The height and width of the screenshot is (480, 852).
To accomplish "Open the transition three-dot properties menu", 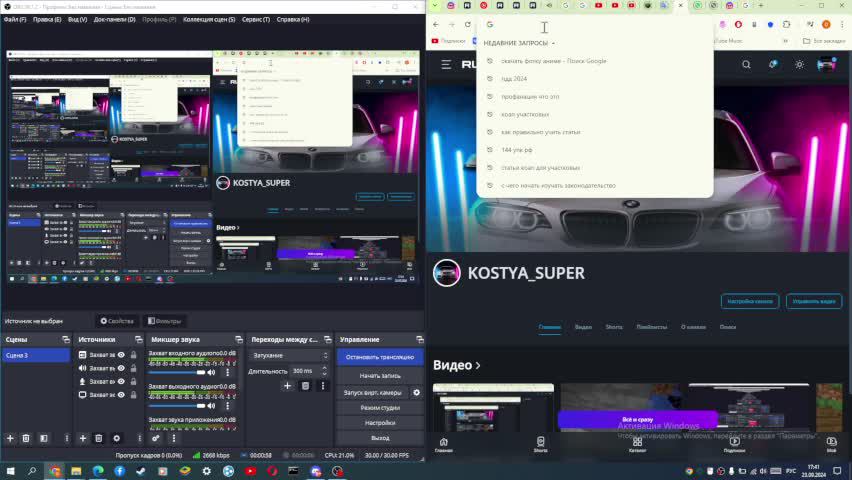I will (x=323, y=386).
